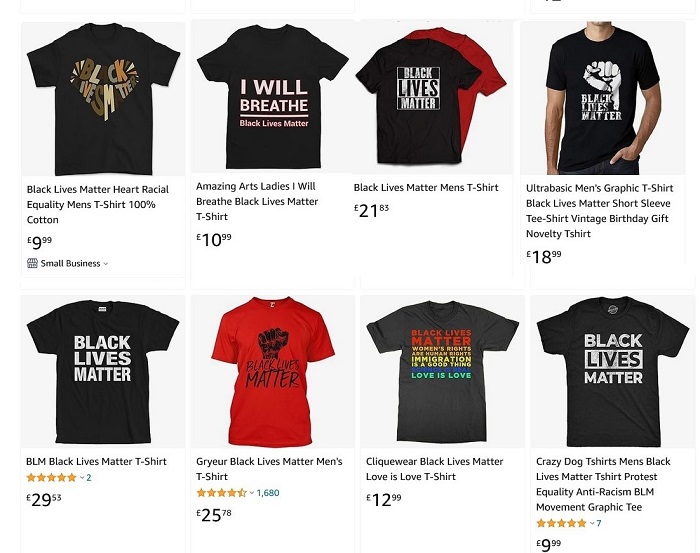Open the 1,680 reviews link
The image size is (700, 553).
[268, 493]
